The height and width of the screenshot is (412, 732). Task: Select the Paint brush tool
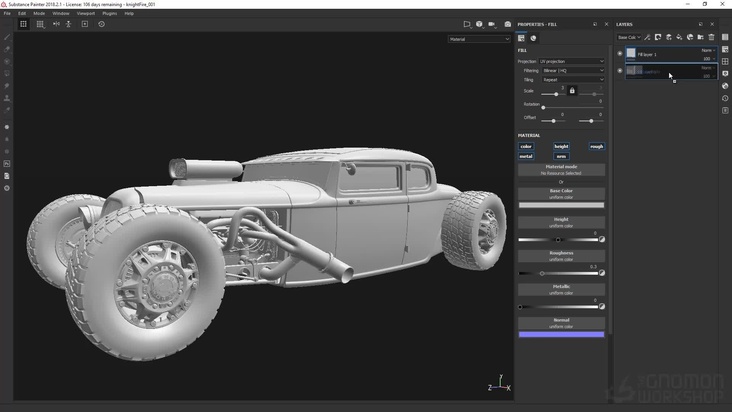(x=7, y=37)
